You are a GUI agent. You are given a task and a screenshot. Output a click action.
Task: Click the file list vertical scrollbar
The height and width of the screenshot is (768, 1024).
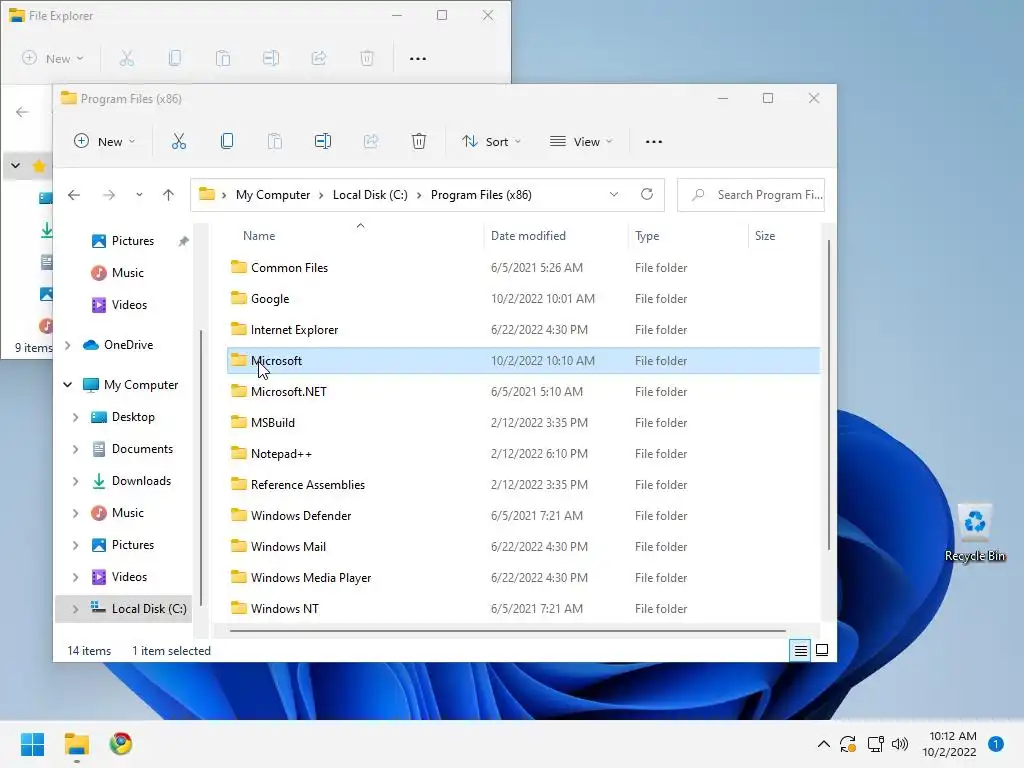pos(829,394)
